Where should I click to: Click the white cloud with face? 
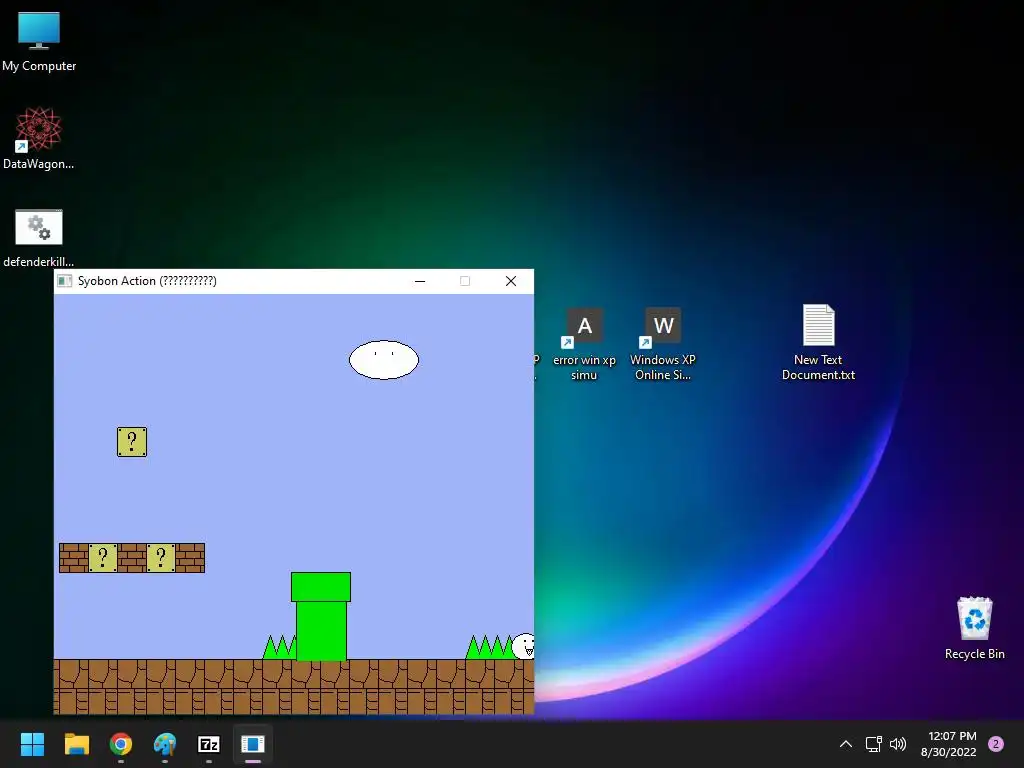pyautogui.click(x=384, y=359)
